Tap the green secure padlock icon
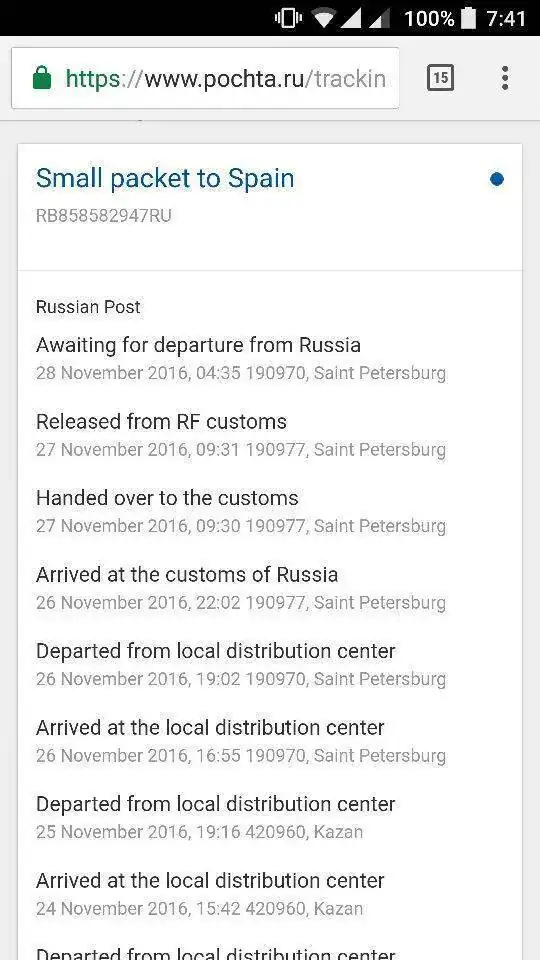540x960 pixels. (42, 78)
